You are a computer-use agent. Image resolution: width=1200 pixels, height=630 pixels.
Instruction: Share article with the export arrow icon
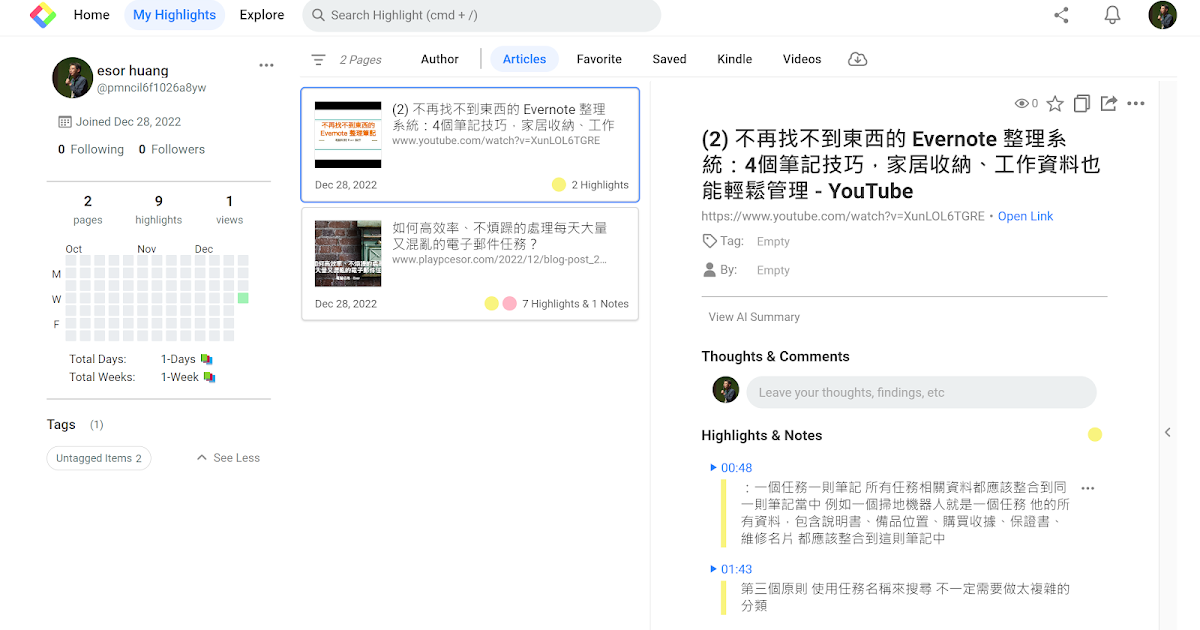click(1108, 103)
